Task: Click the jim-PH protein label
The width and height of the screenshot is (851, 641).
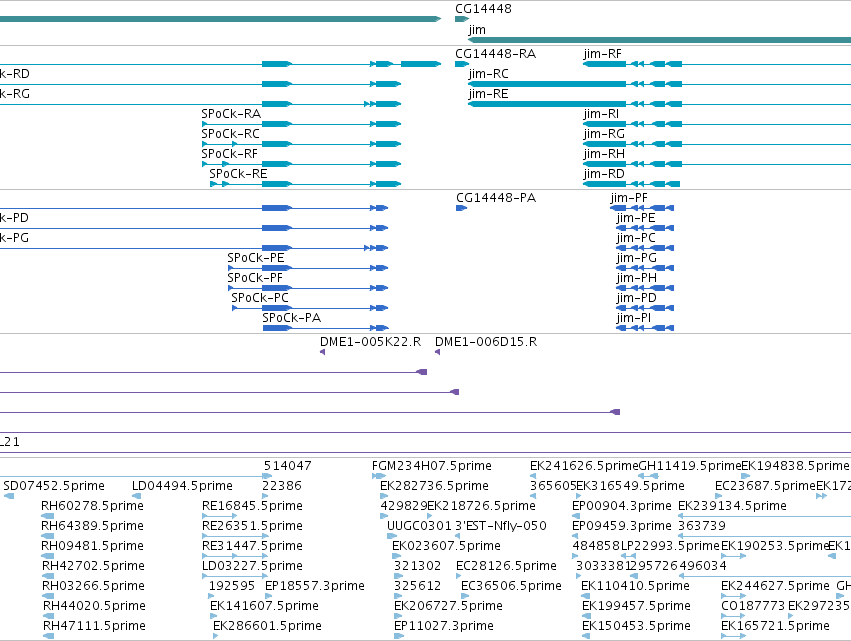Action: point(637,278)
